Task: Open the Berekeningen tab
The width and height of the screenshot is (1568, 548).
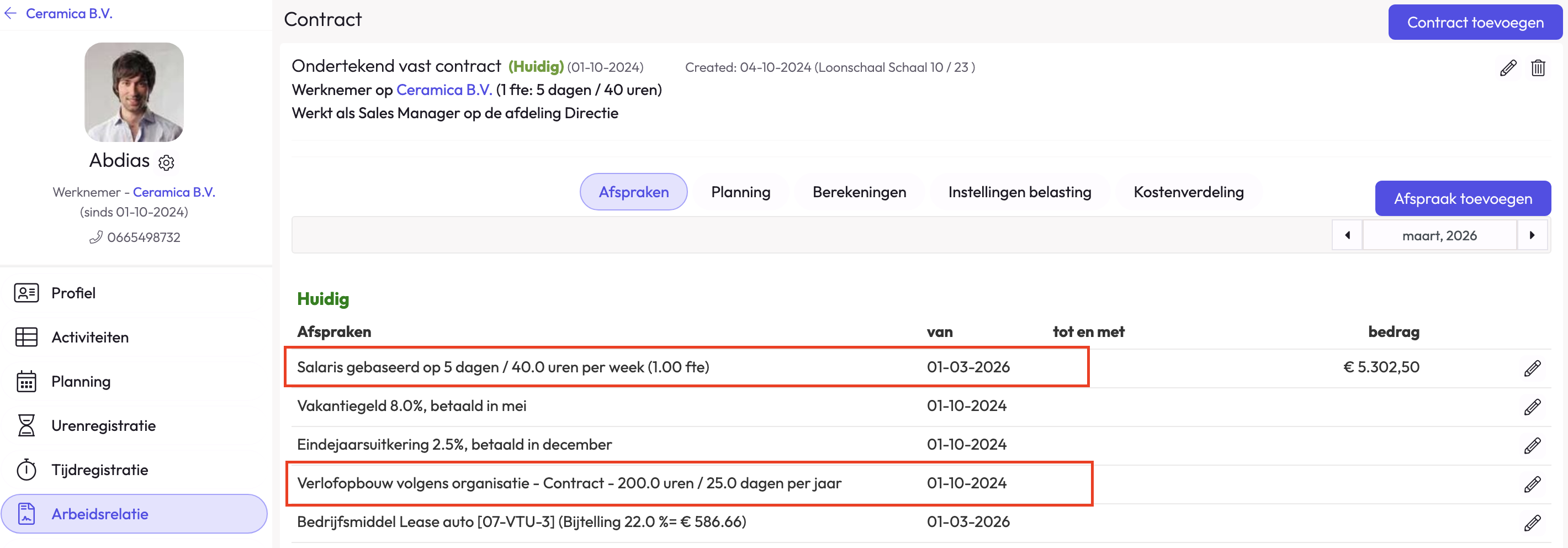Action: 859,192
